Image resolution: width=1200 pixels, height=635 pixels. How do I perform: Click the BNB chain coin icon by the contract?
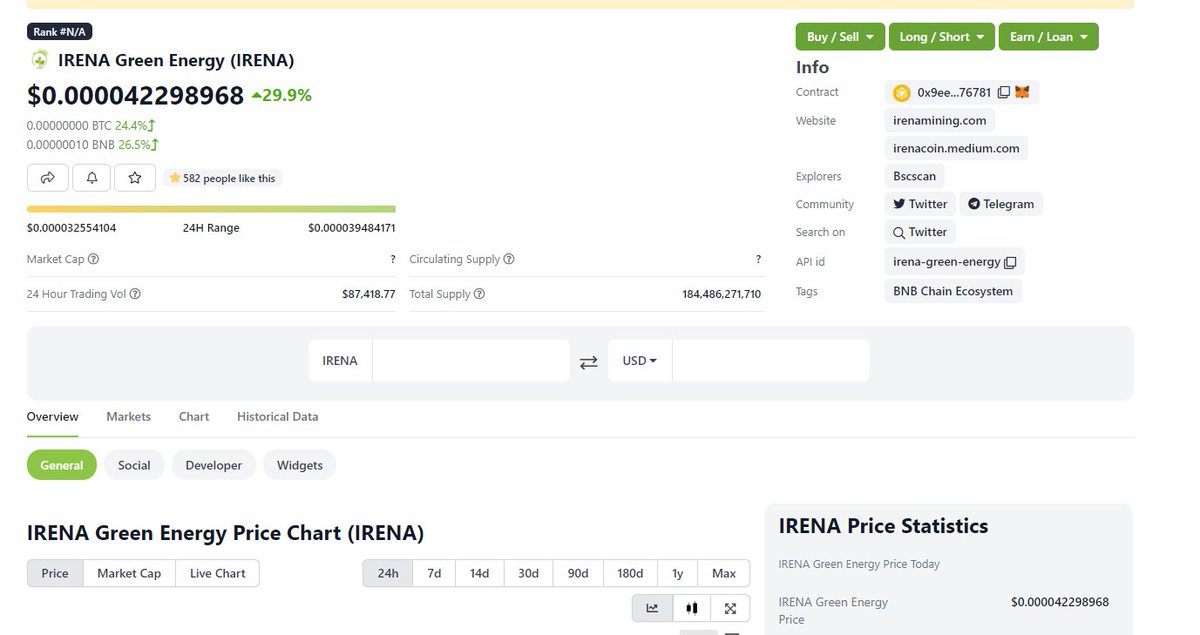902,93
